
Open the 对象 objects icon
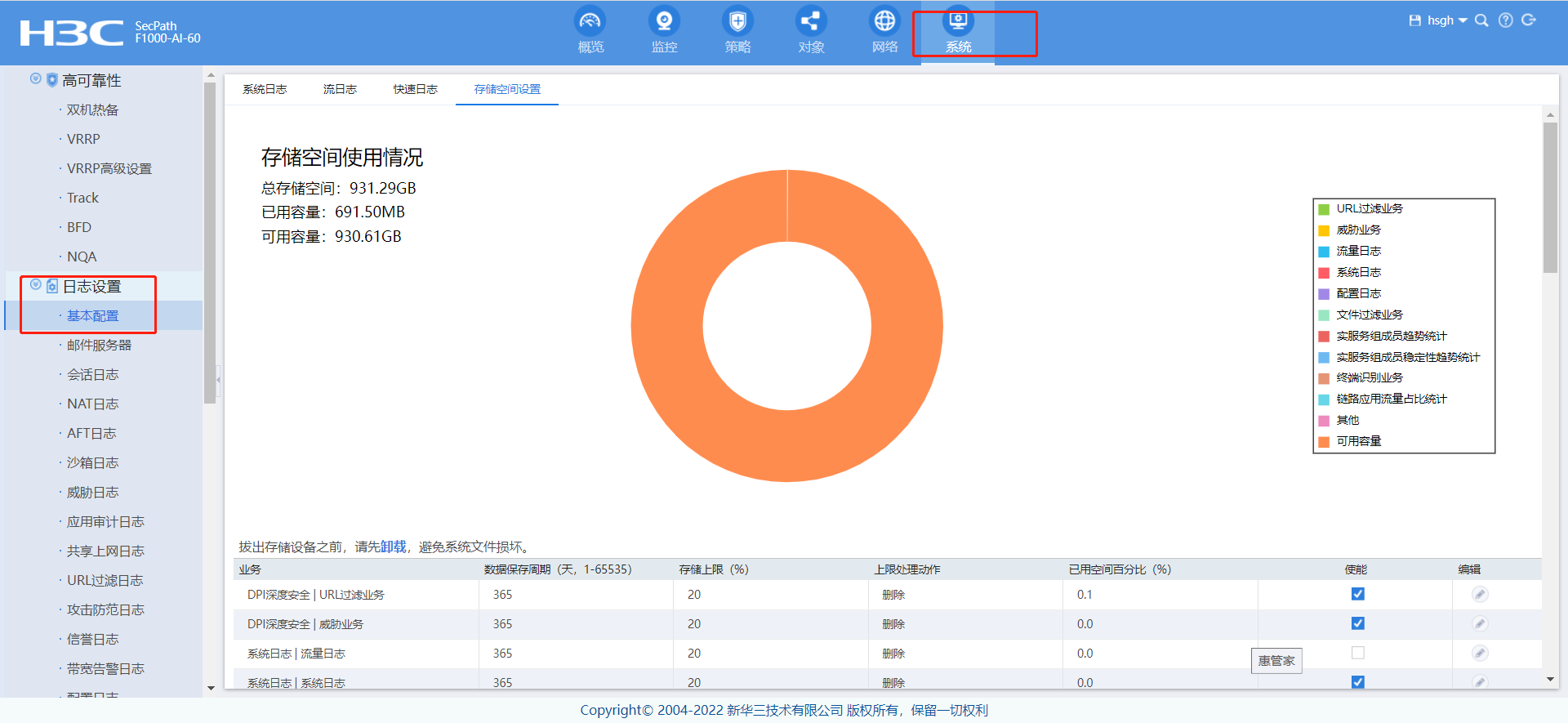[811, 21]
